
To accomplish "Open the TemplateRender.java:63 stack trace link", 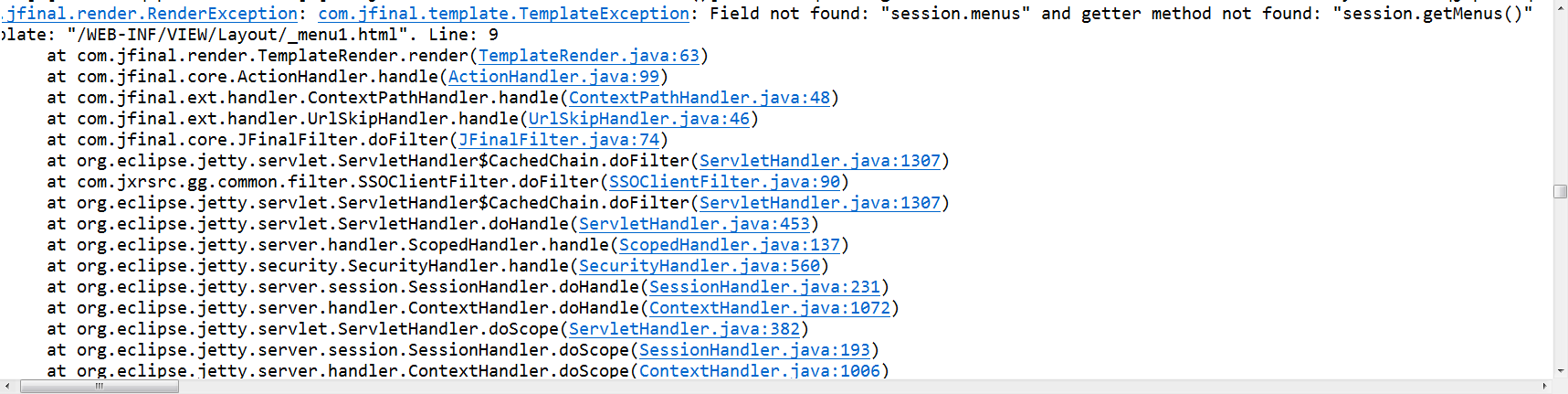I will [589, 56].
